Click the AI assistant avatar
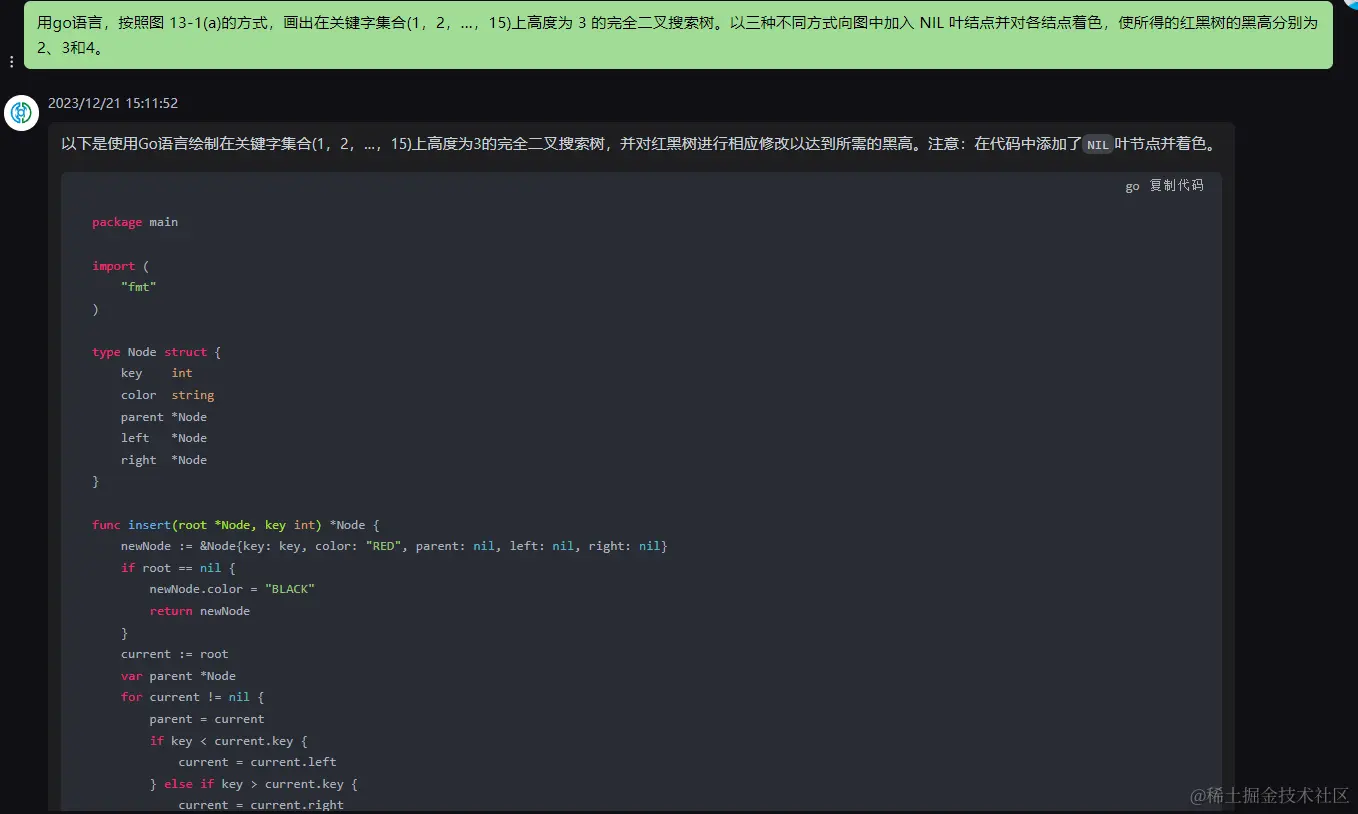Viewport: 1358px width, 814px height. (x=21, y=113)
